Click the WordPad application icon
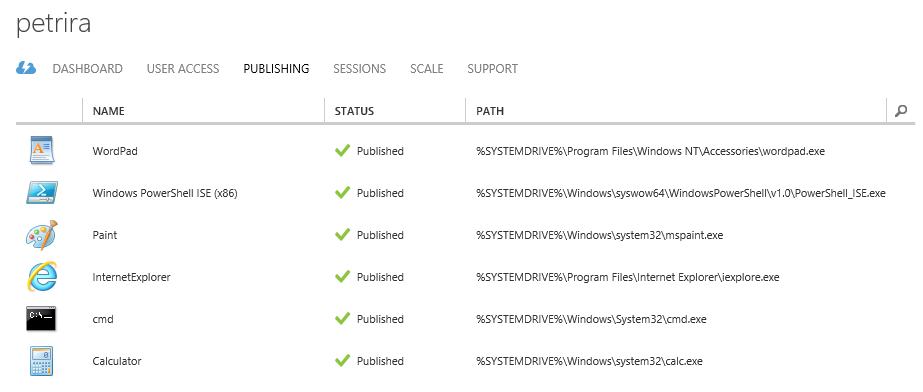 (42, 150)
